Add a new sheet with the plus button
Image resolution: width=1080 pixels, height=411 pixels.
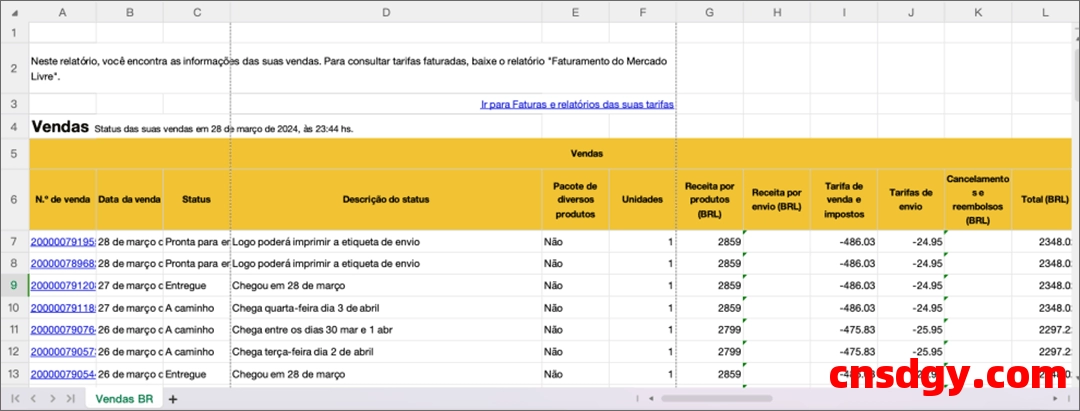point(173,398)
